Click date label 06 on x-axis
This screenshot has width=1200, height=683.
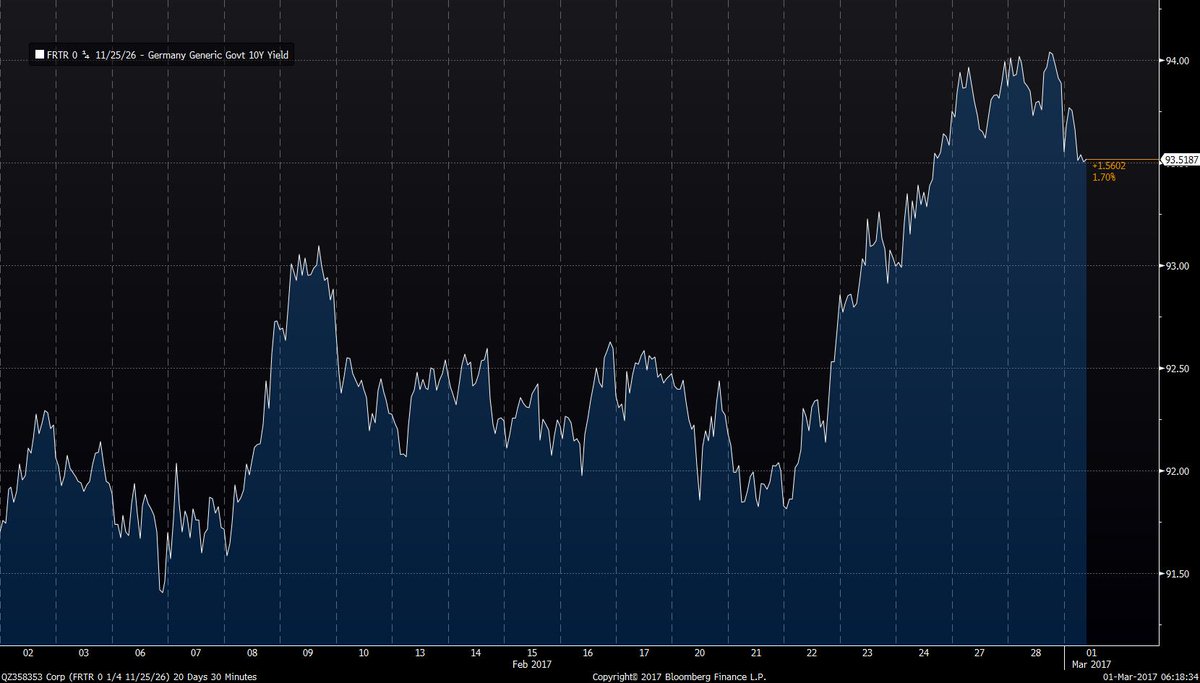point(140,652)
